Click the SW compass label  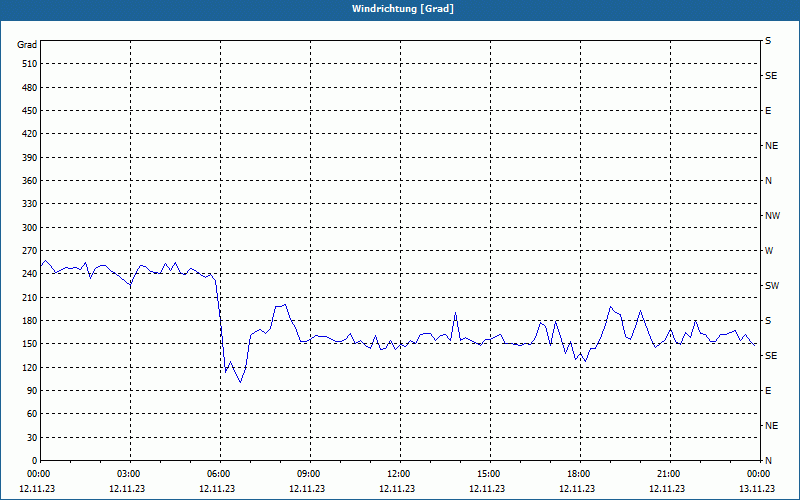coord(772,286)
